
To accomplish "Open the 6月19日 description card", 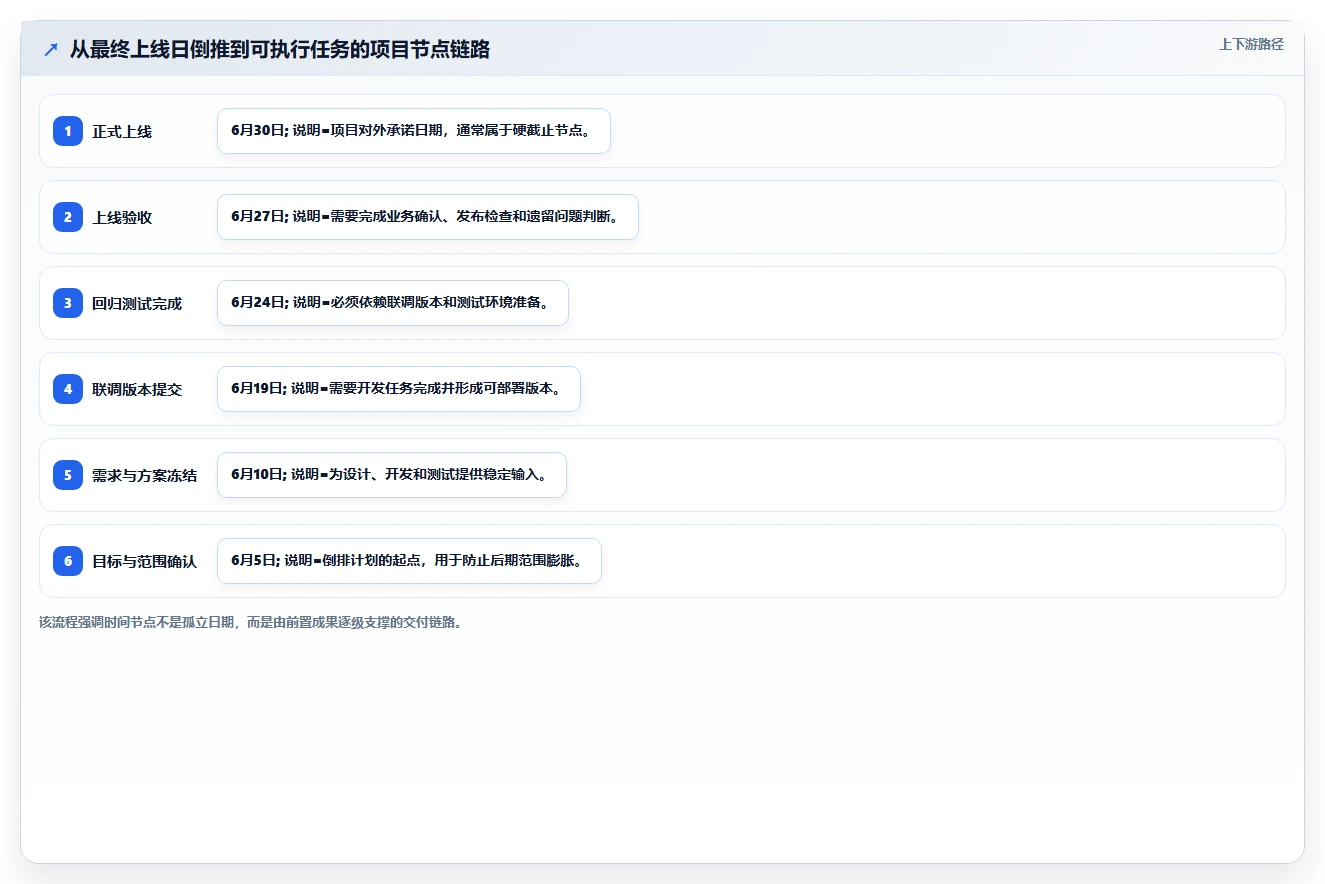I will click(x=399, y=389).
